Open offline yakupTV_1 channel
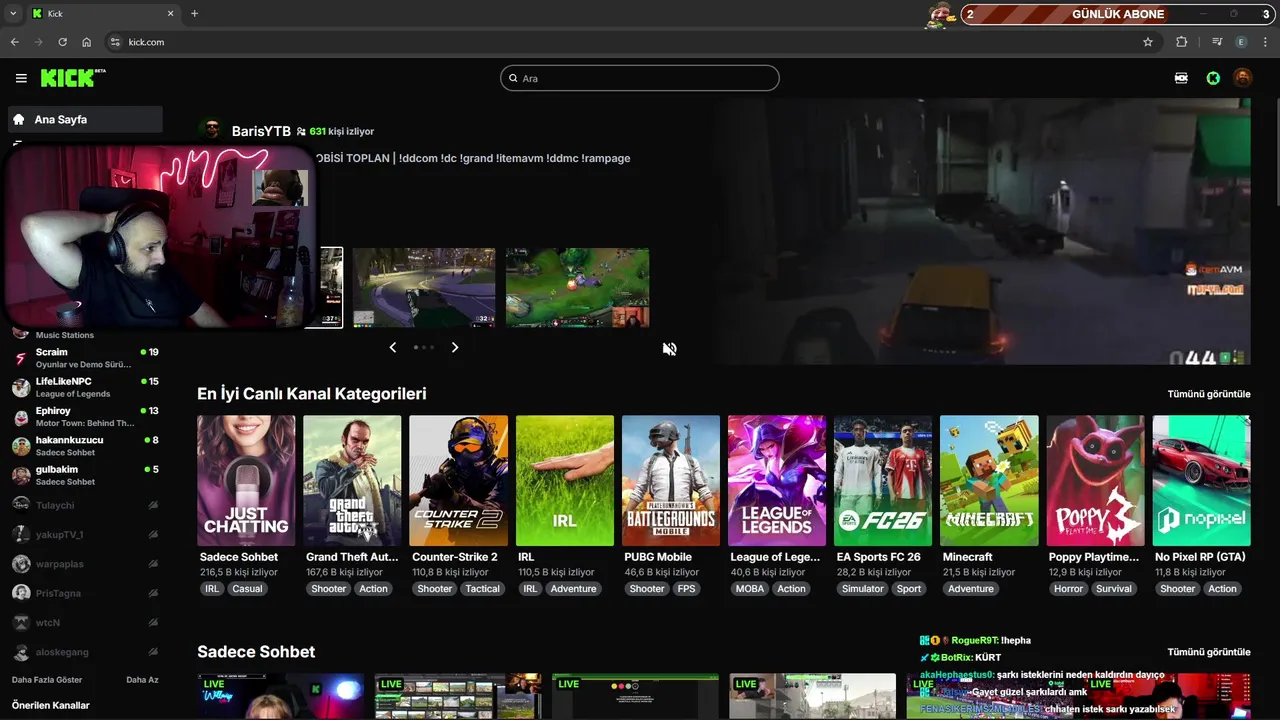This screenshot has height=720, width=1280. 85,534
